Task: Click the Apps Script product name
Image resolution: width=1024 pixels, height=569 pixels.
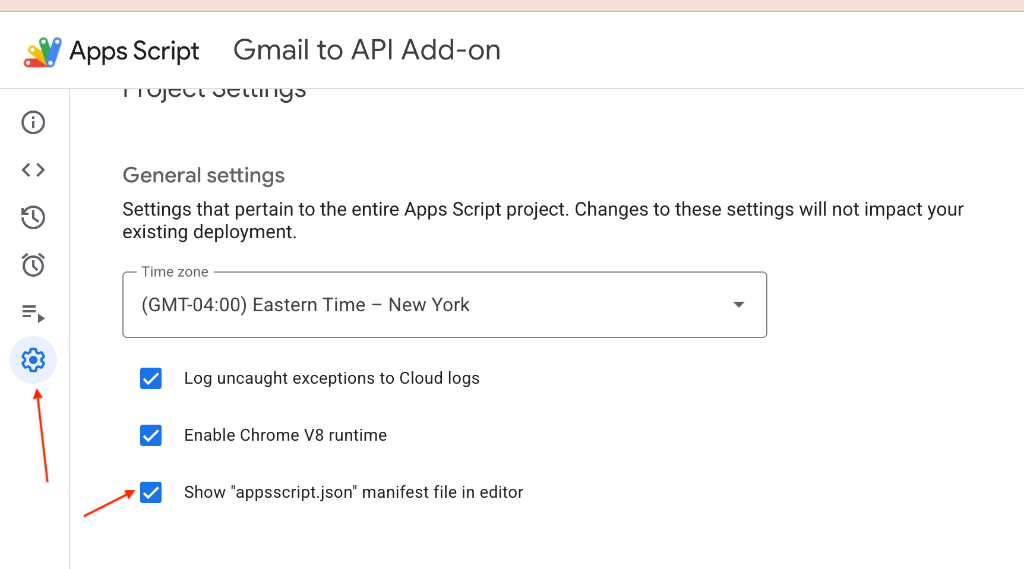Action: point(135,52)
